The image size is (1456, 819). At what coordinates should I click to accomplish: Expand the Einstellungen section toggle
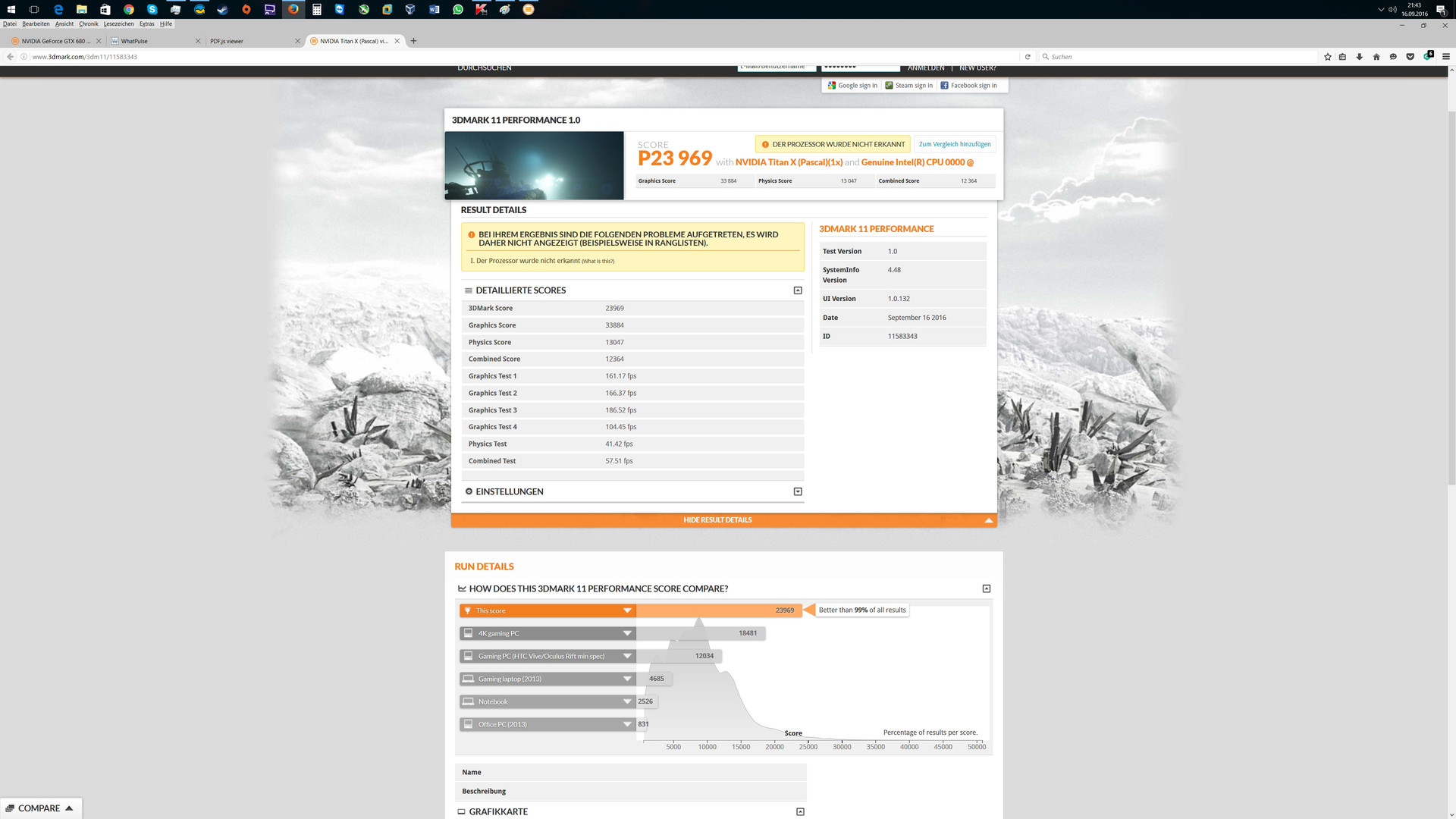point(798,491)
